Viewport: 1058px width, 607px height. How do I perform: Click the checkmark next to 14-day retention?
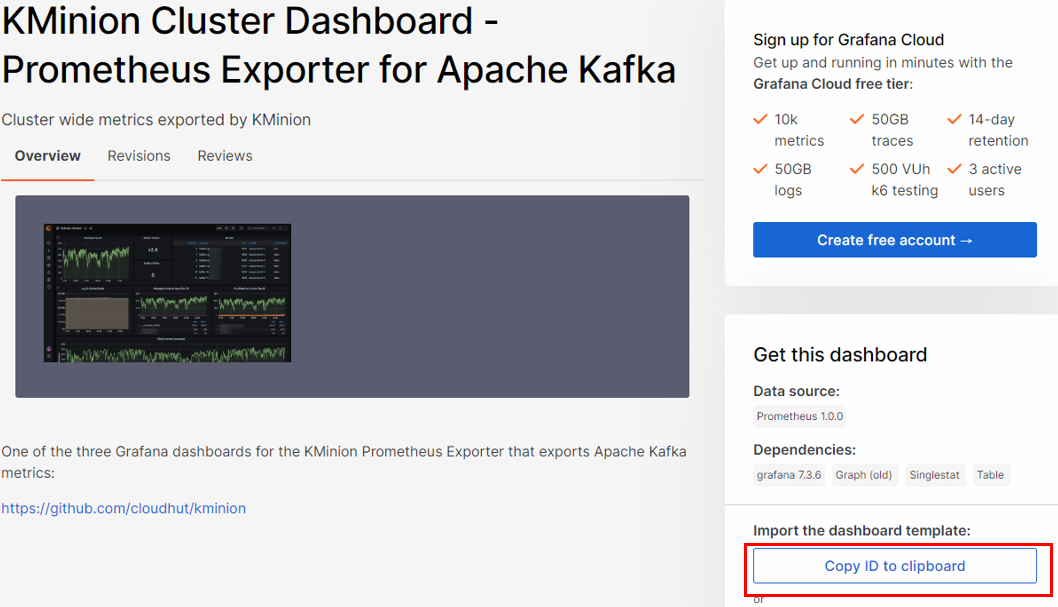point(954,119)
